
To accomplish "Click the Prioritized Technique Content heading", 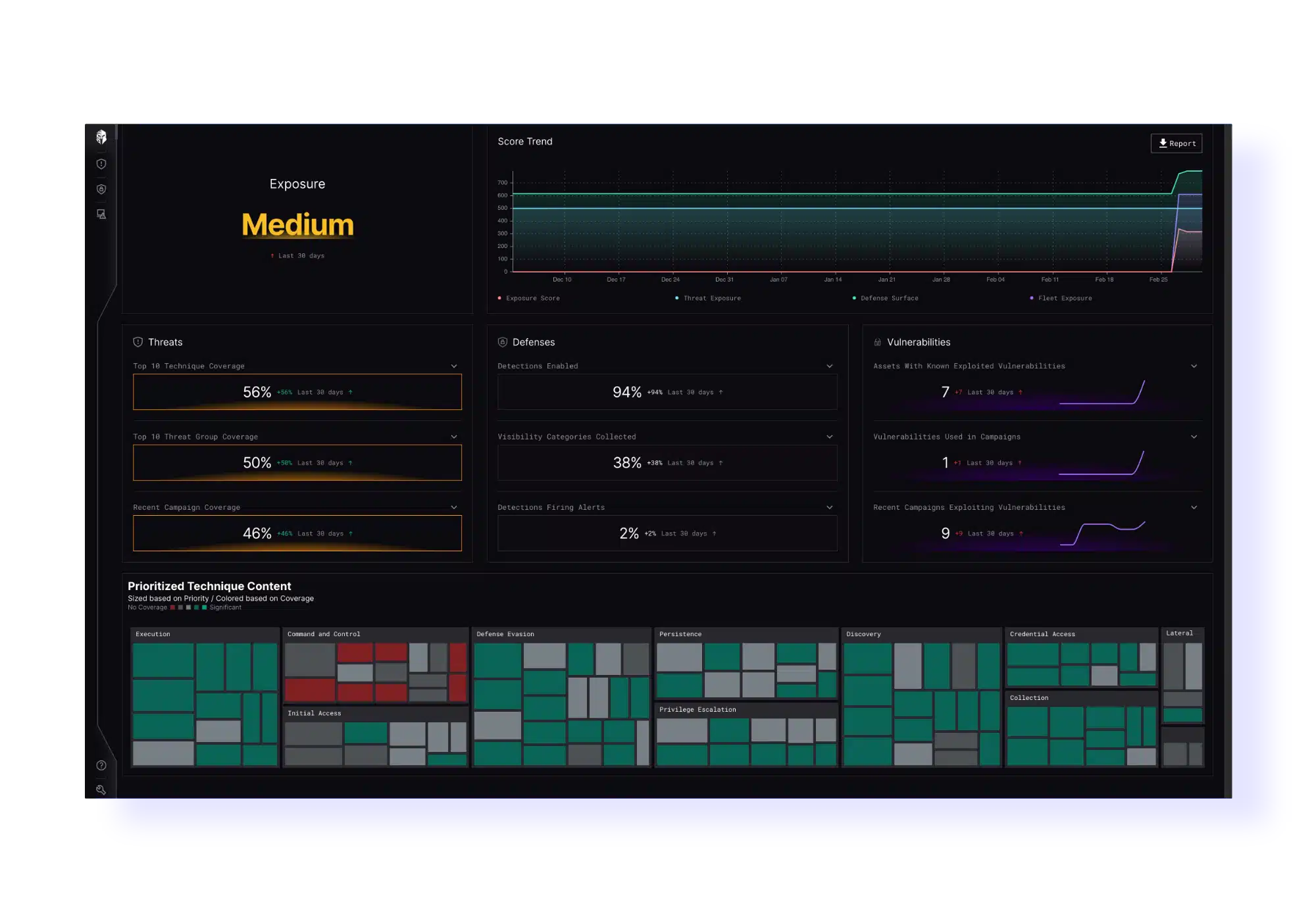I will (209, 586).
